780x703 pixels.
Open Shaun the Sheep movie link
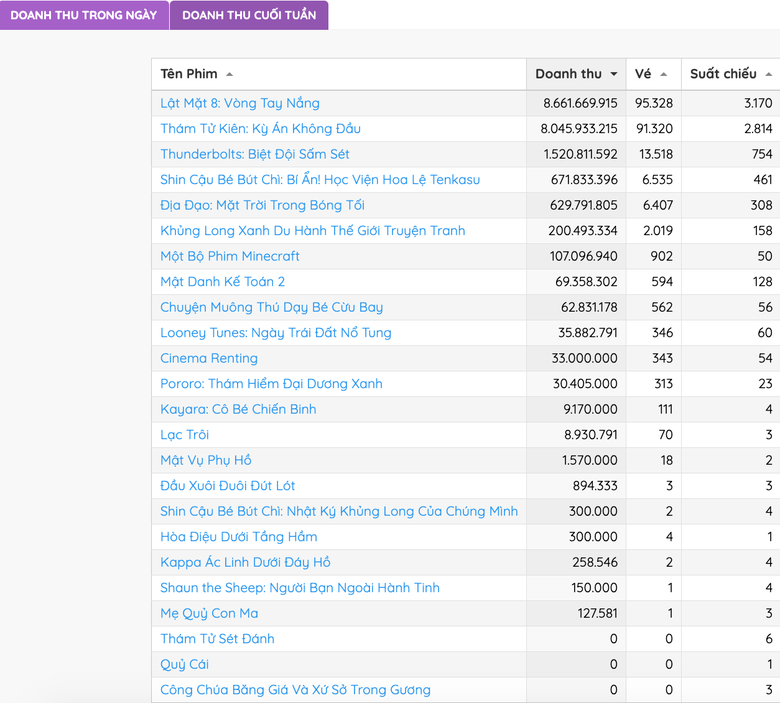300,588
